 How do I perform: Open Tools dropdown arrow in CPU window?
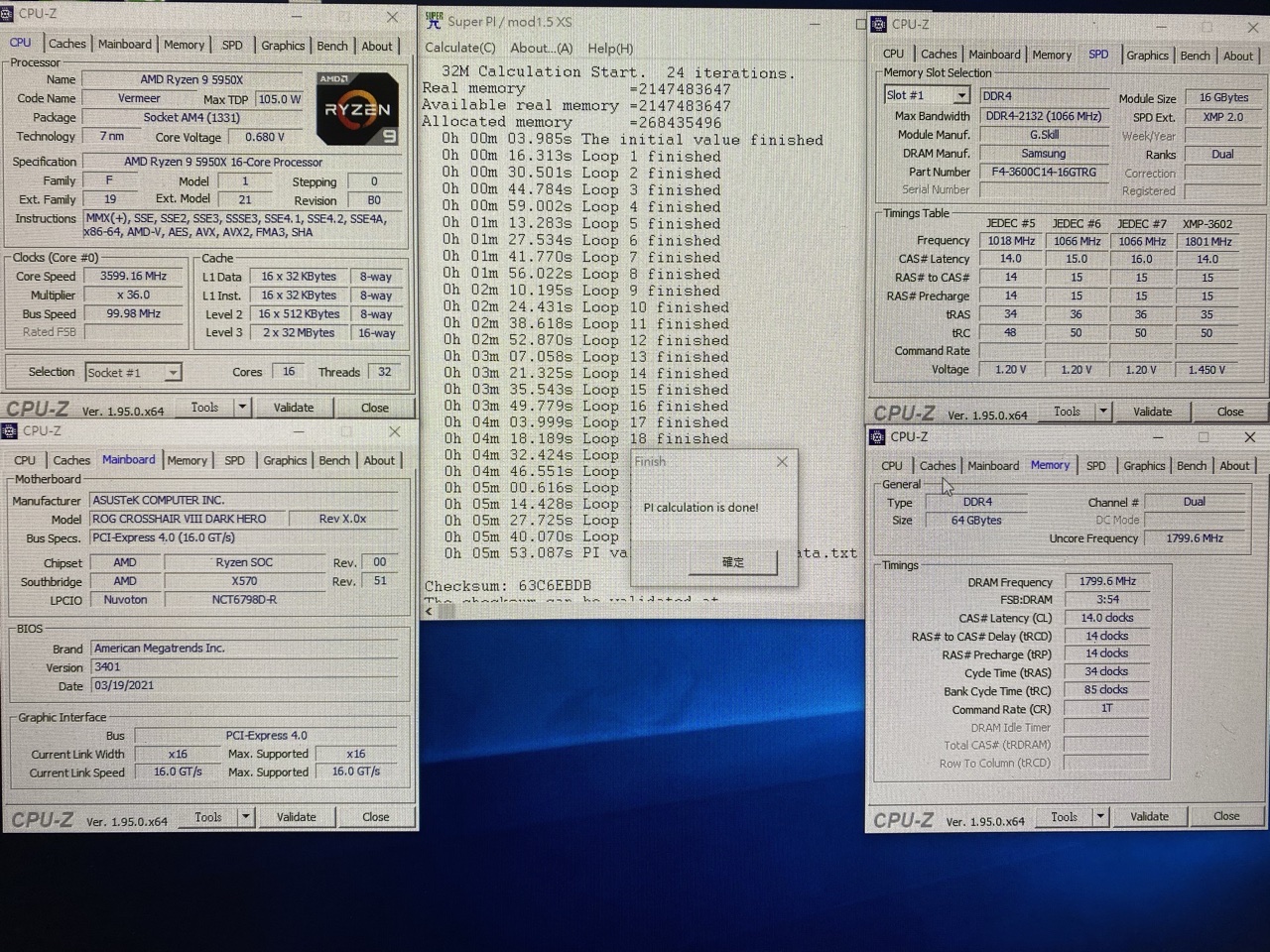[x=241, y=408]
